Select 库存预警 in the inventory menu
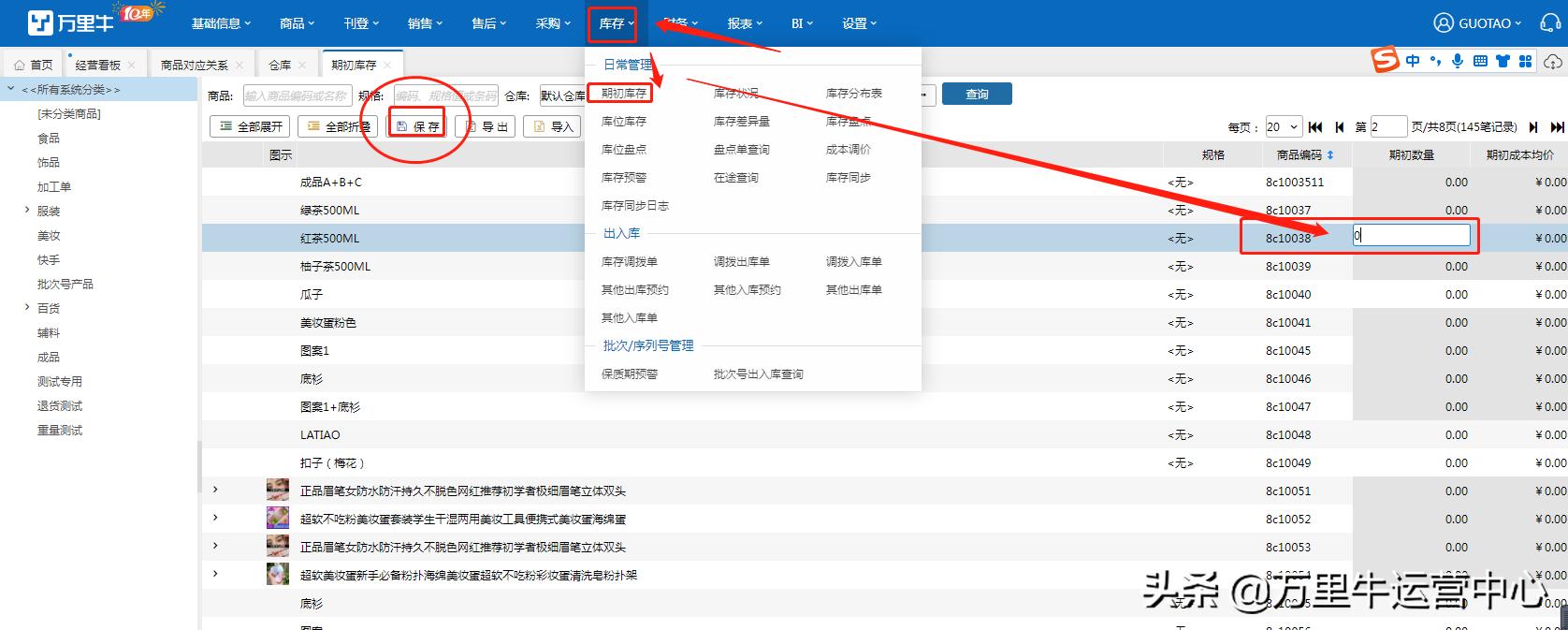 (x=623, y=178)
